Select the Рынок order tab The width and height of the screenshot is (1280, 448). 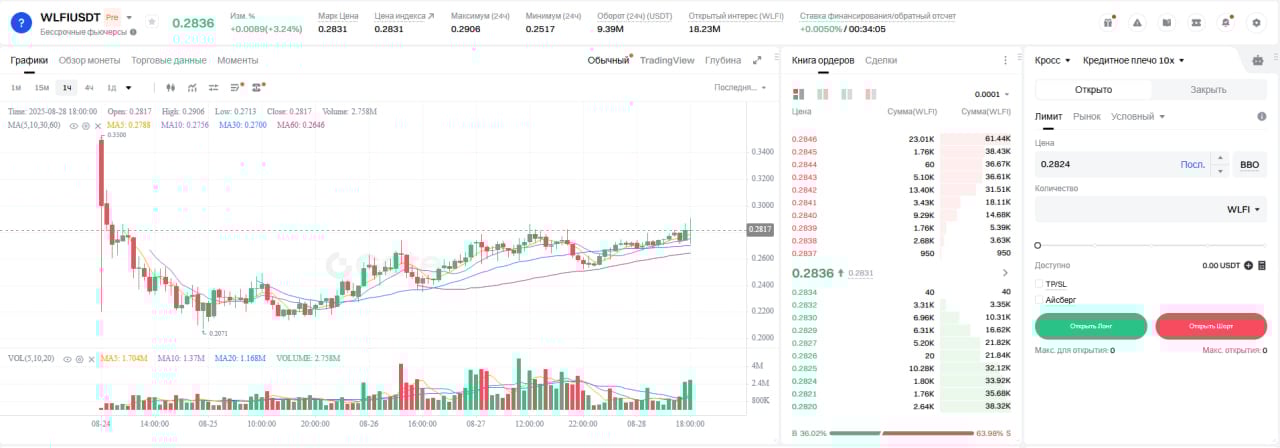click(x=1087, y=117)
